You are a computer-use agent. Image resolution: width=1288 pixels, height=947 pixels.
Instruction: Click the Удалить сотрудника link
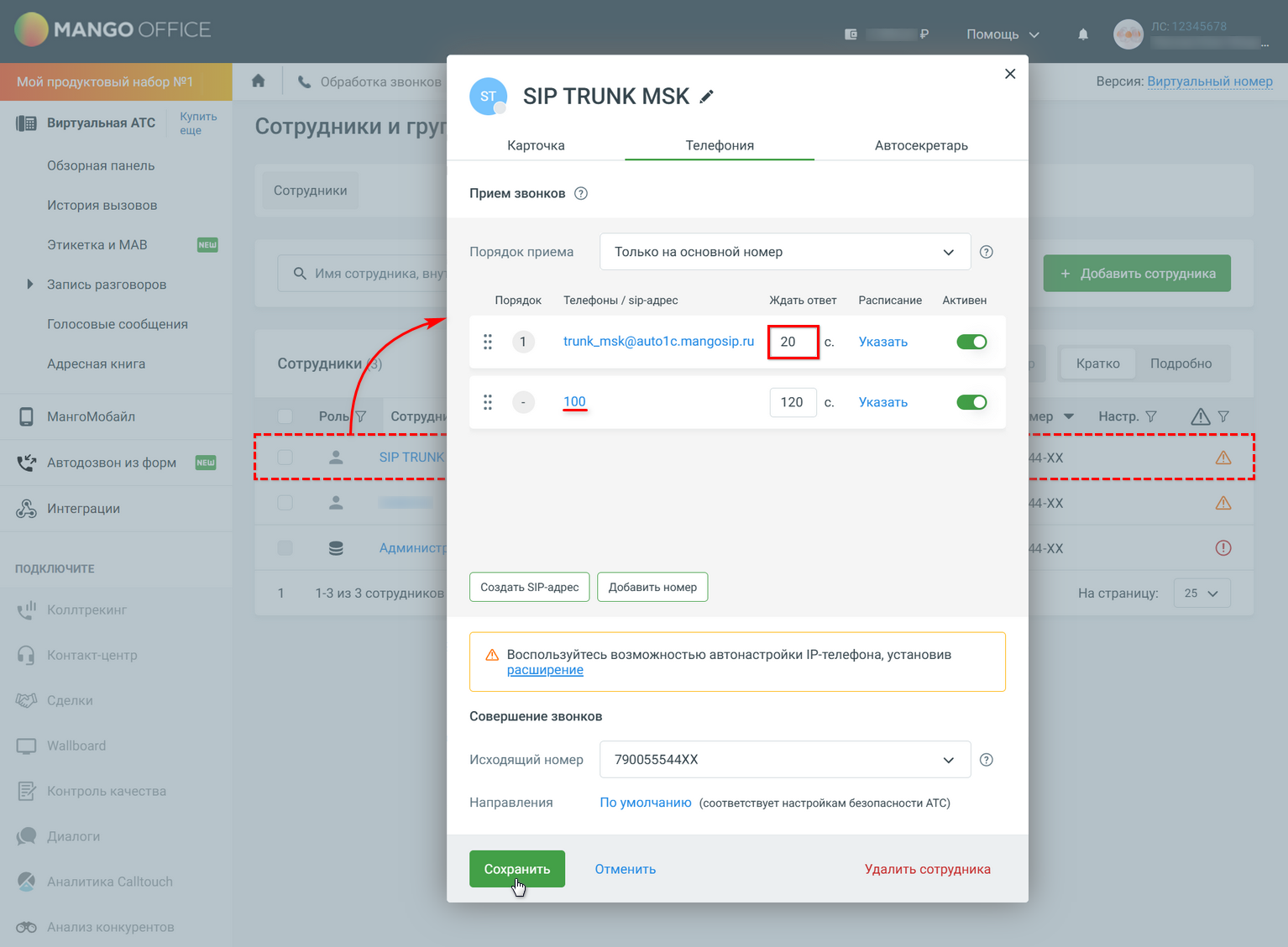927,869
